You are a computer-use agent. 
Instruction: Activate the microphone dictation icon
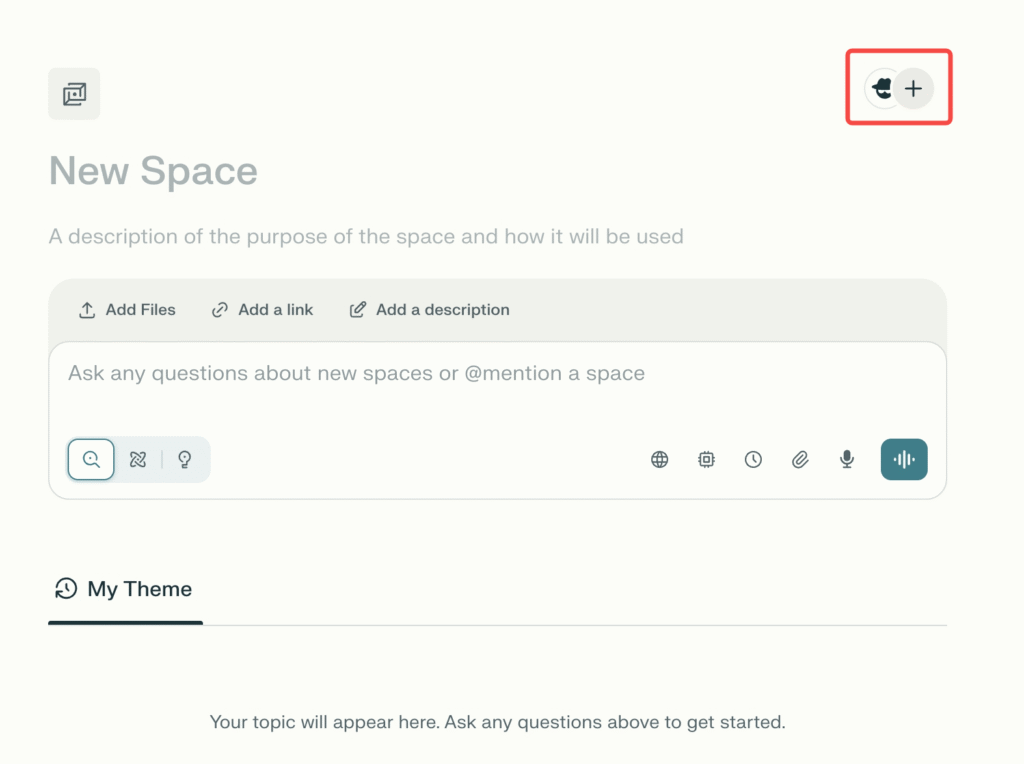(847, 460)
